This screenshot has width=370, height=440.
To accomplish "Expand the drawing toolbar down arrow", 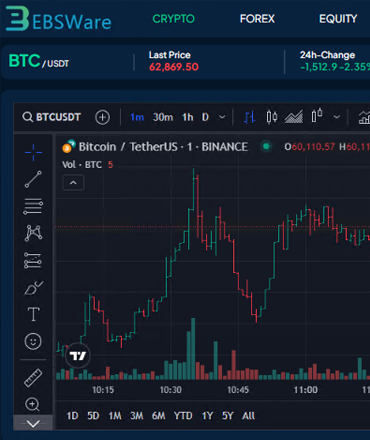I will point(33,423).
